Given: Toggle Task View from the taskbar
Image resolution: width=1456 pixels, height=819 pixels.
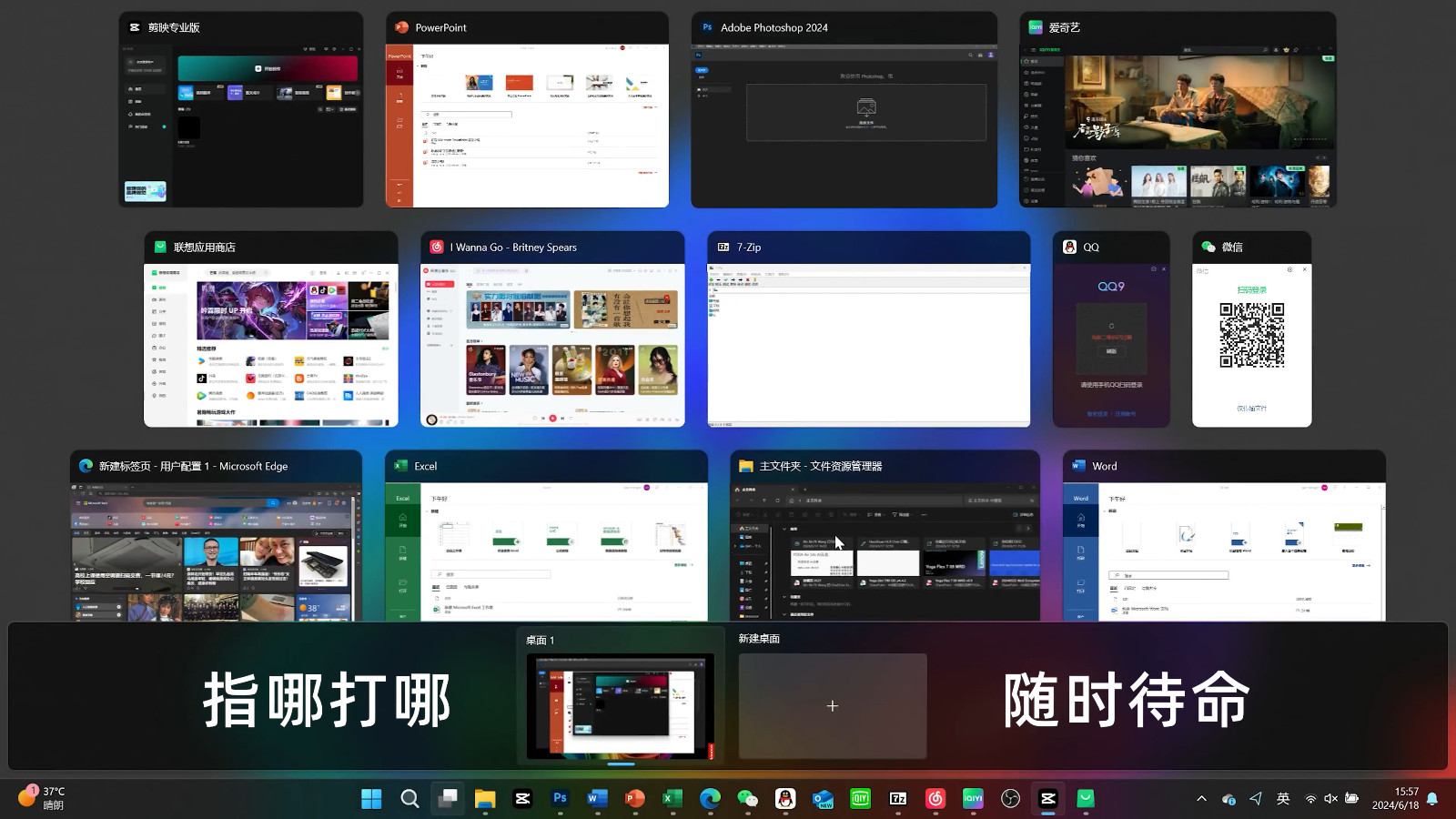Looking at the screenshot, I should tap(448, 799).
